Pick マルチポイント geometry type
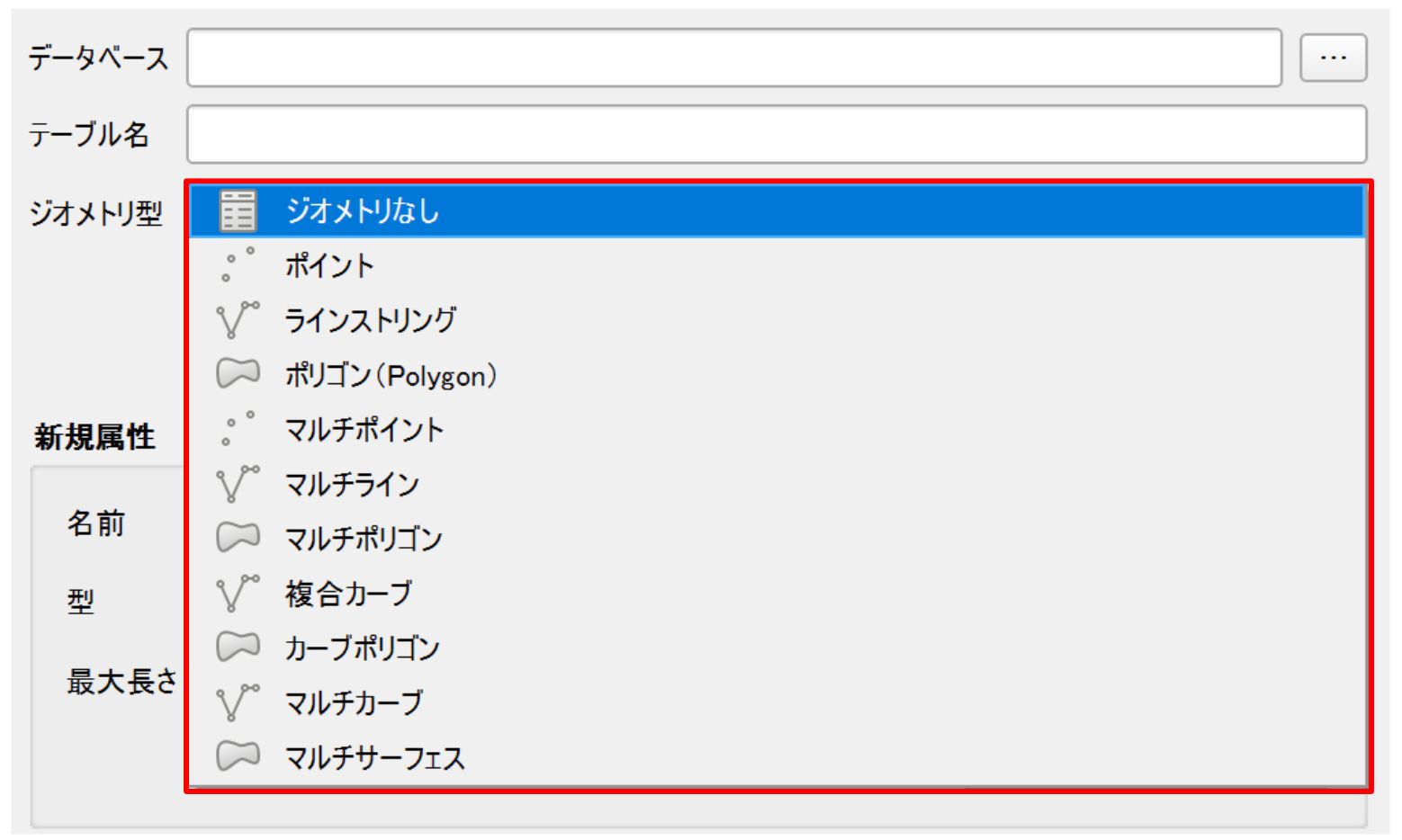Image resolution: width=1402 pixels, height=840 pixels. pos(777,430)
